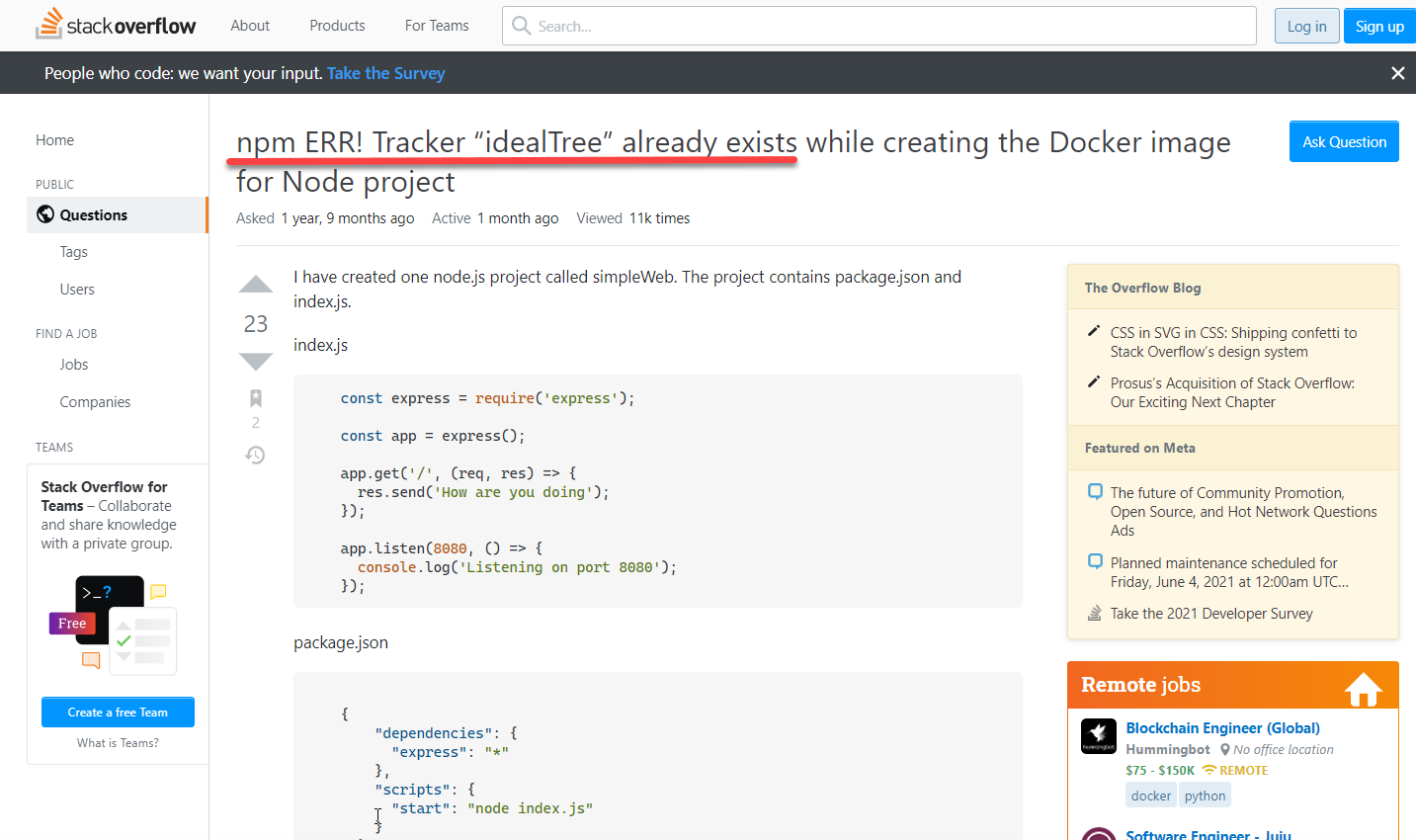Open the Blockchain Engineer (Global) job listing

1222,727
